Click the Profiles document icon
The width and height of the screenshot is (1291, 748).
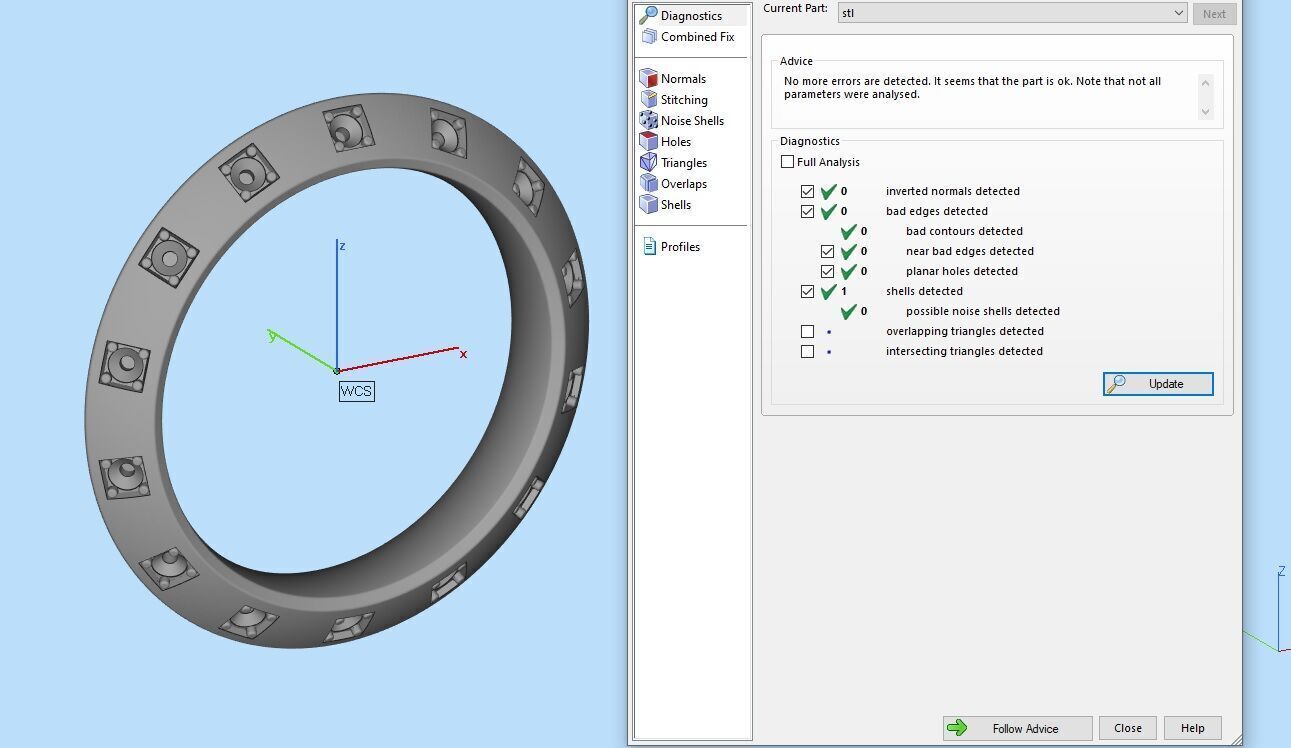[649, 247]
